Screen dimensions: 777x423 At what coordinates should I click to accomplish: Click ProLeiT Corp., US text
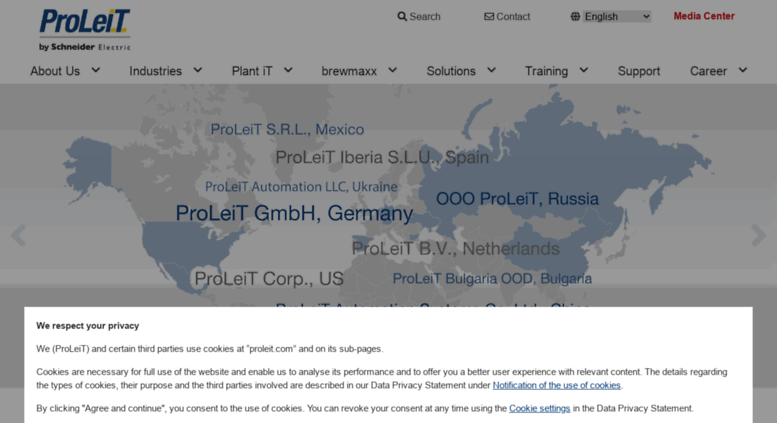click(269, 278)
